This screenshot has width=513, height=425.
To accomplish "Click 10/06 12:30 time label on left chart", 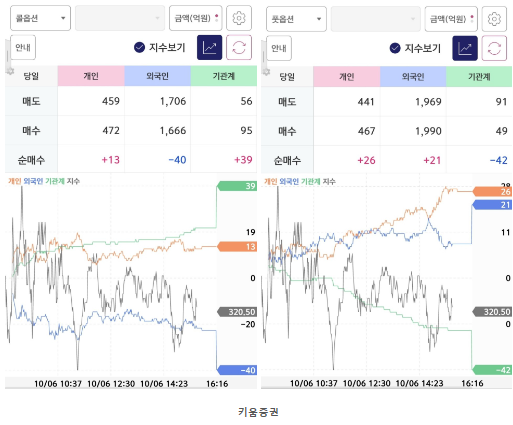I will click(111, 384).
